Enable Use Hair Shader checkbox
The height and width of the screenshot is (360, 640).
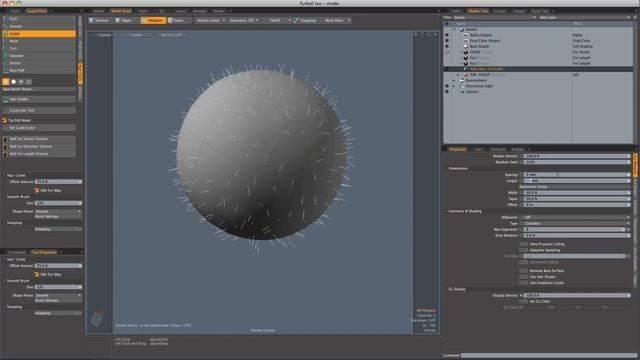523,277
